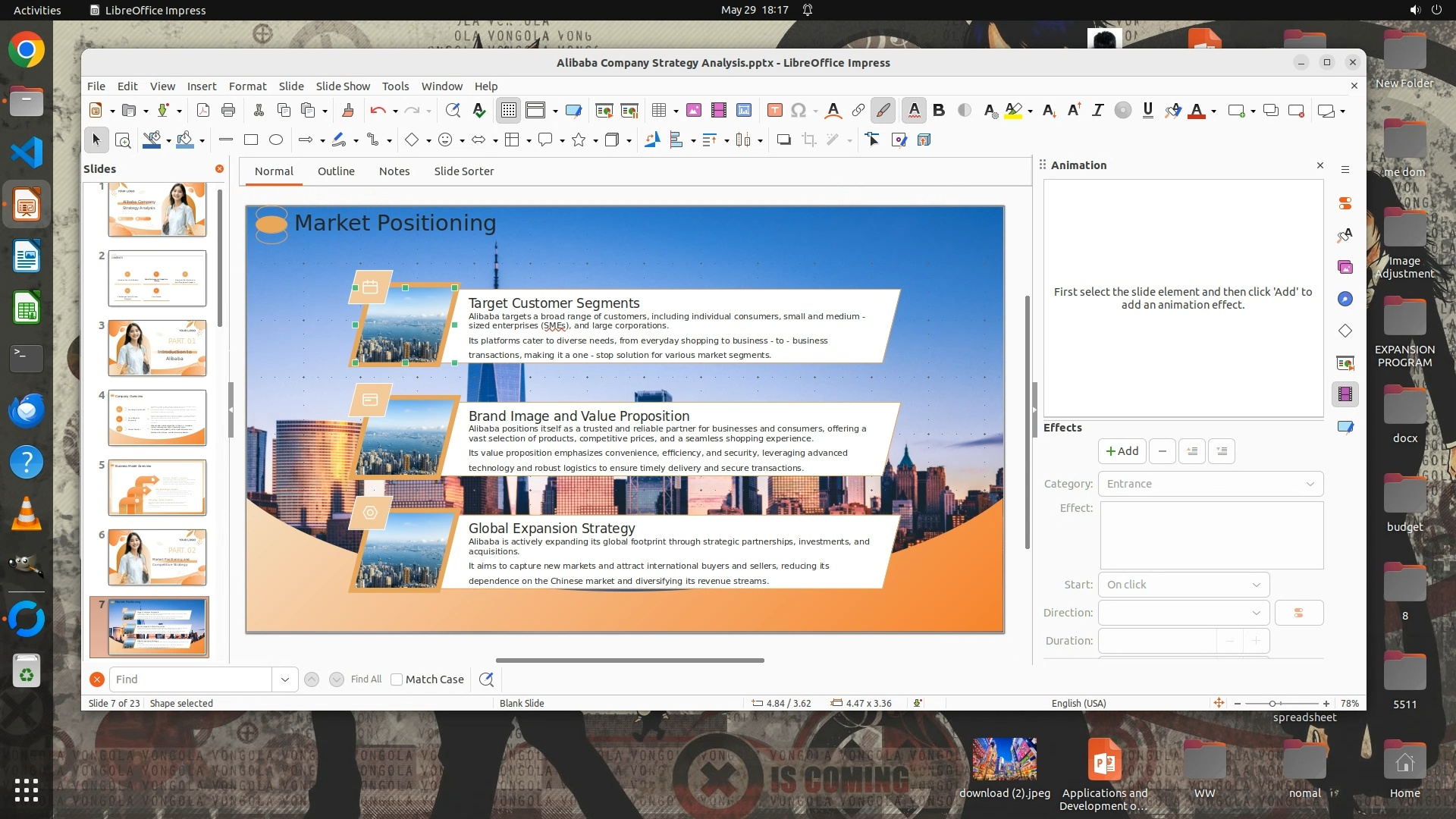Click the Print icon in toolbar
1456x819 pixels.
[228, 111]
